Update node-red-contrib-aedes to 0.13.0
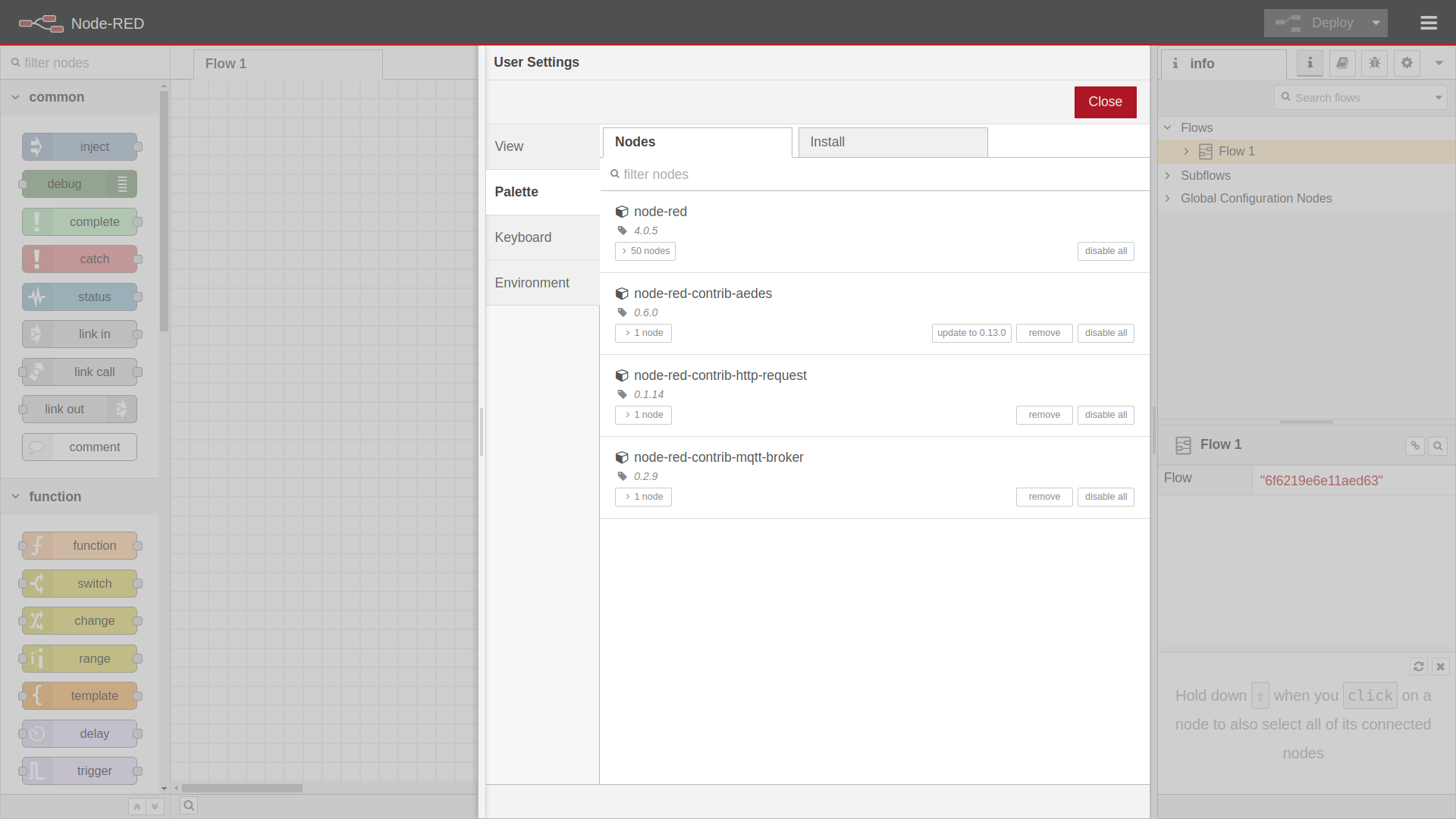 point(969,332)
